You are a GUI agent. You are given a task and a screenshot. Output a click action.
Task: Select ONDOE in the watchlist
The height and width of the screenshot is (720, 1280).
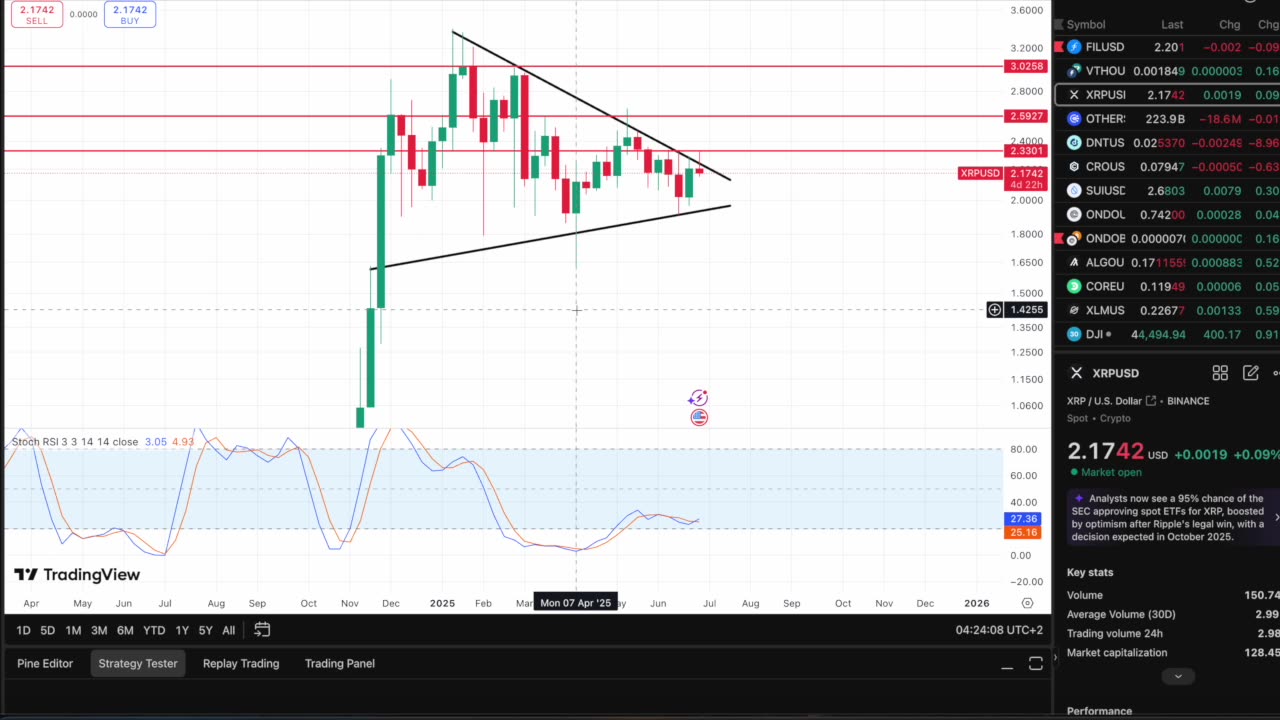pos(1166,239)
